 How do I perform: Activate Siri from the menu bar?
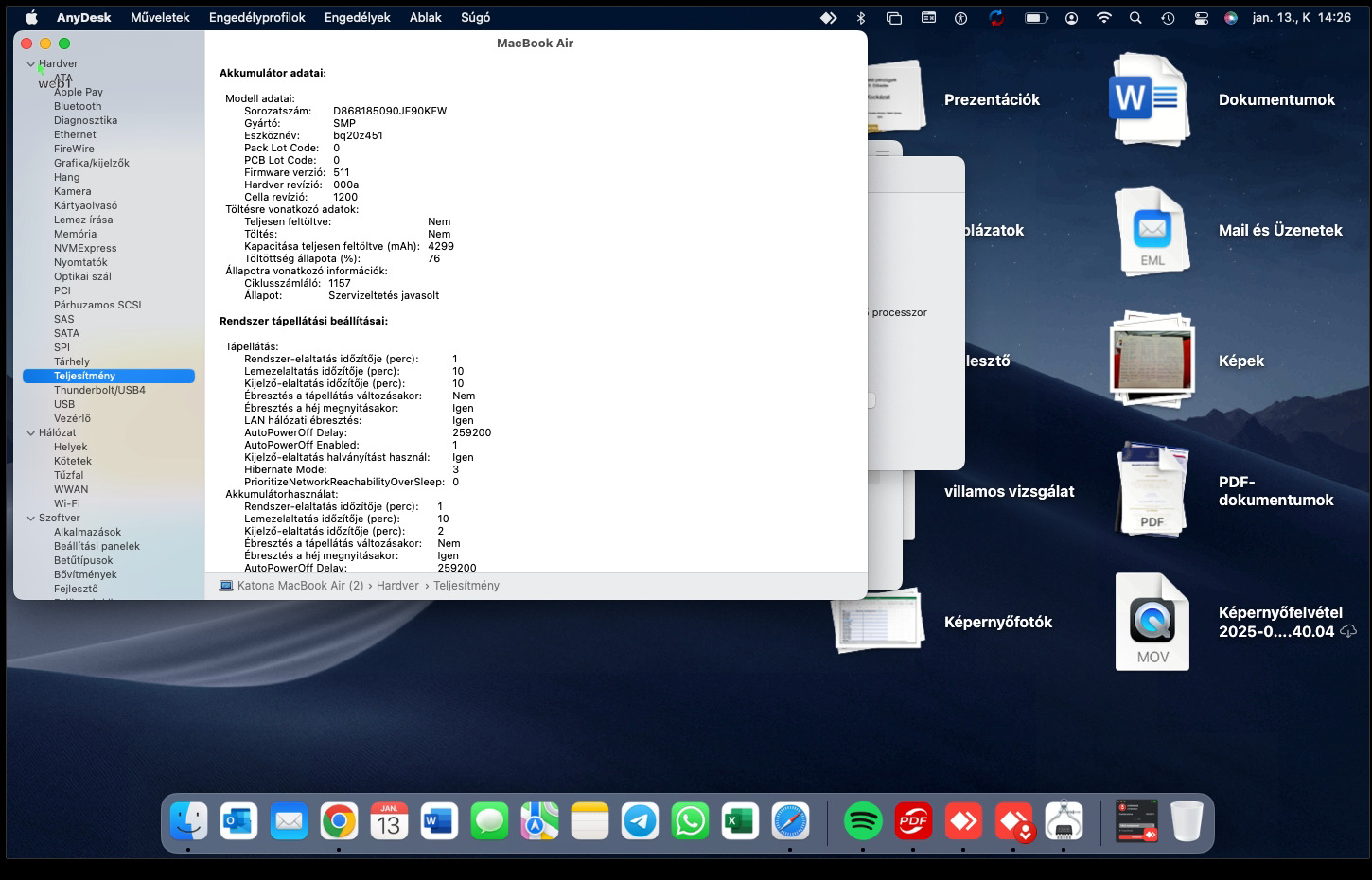[x=1231, y=18]
